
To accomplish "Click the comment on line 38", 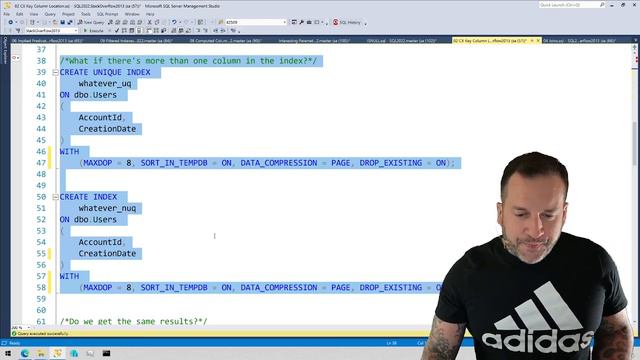I will tap(188, 61).
